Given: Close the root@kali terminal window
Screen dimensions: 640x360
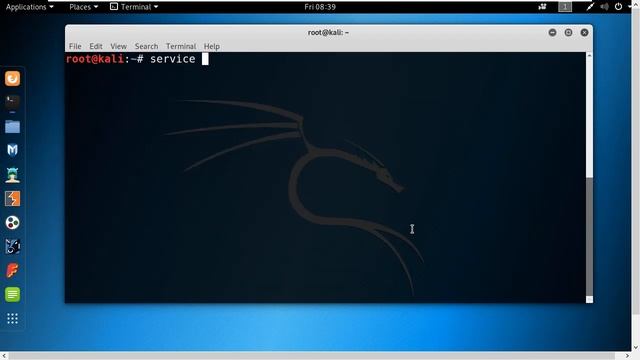Looking at the screenshot, I should [x=584, y=33].
